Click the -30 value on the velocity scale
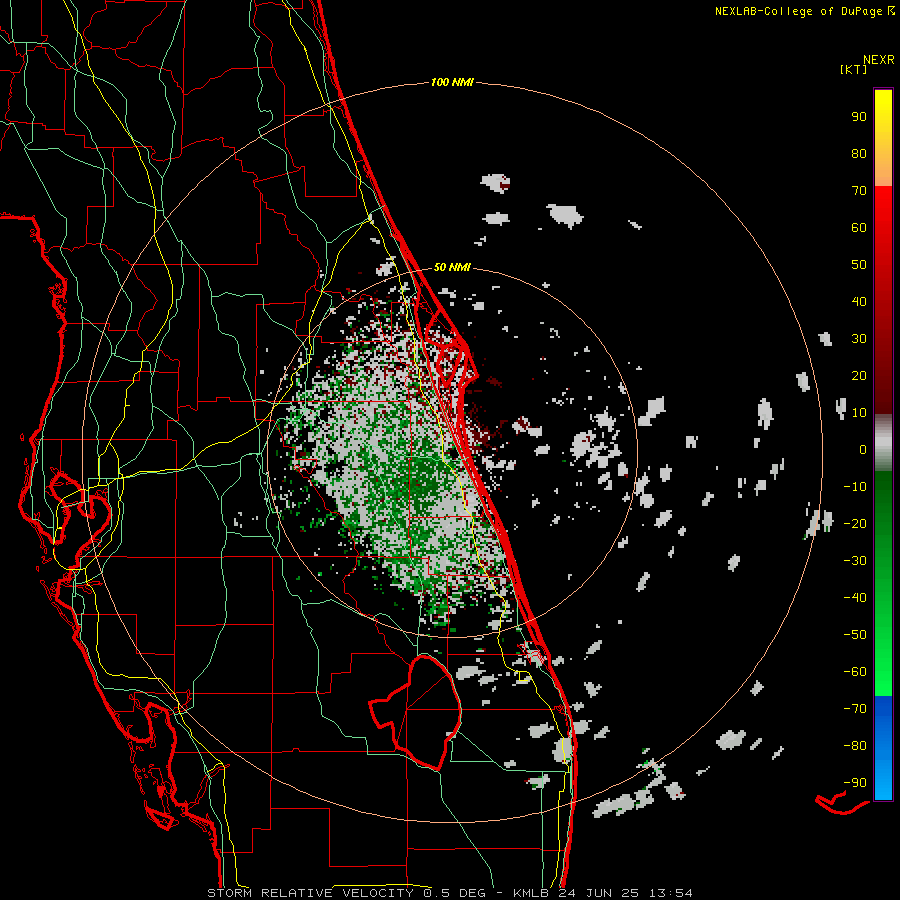The image size is (900, 900). point(855,561)
